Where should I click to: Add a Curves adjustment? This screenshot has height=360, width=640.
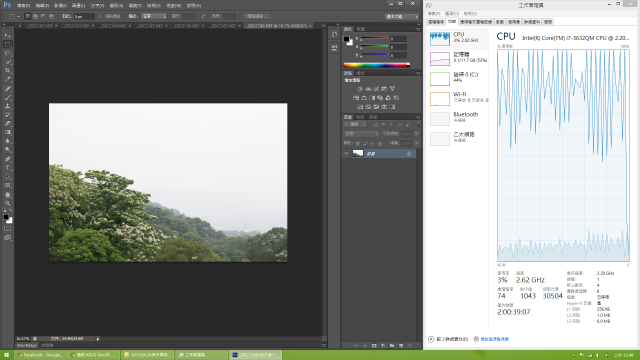click(376, 89)
